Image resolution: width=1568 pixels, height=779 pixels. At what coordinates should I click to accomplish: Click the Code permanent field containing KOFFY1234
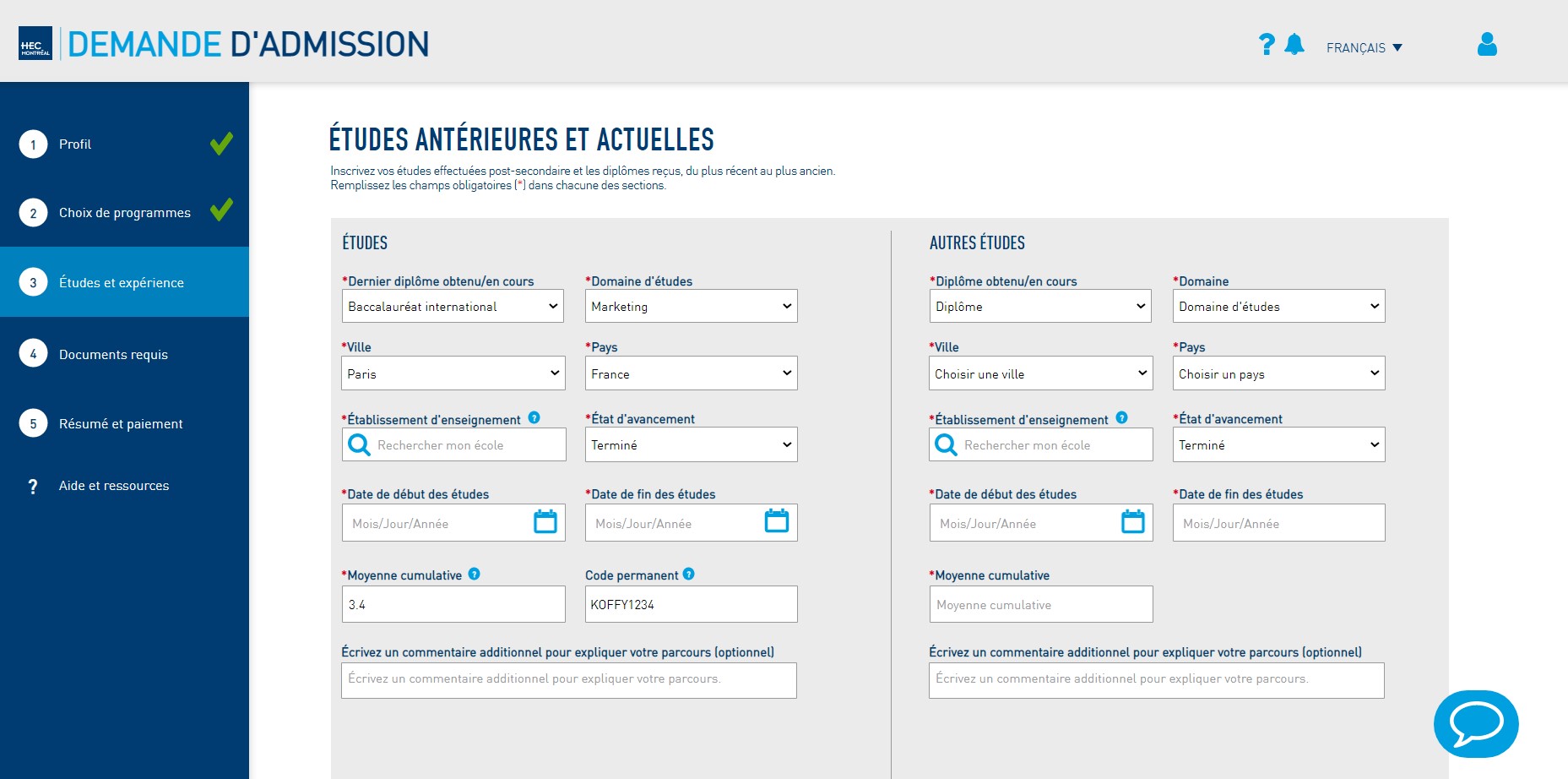pos(691,605)
